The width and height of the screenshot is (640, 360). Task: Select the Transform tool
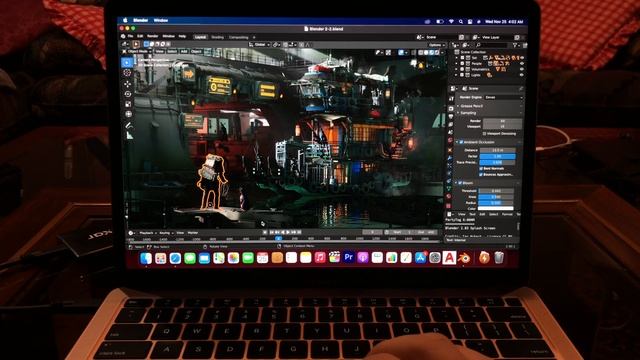point(128,114)
